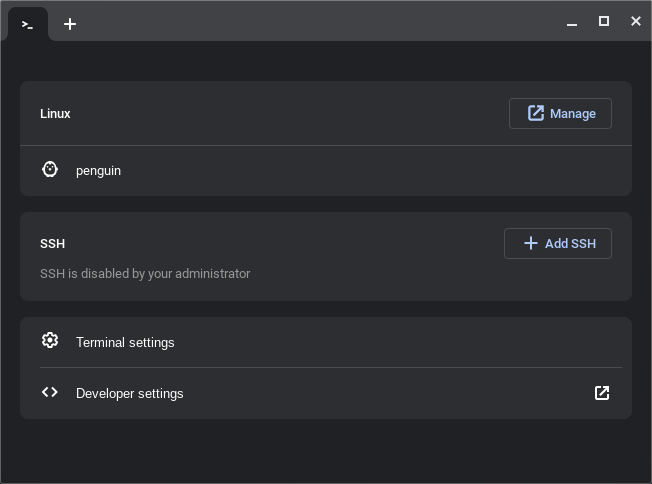Open Terminal settings
The height and width of the screenshot is (484, 652).
coord(326,342)
